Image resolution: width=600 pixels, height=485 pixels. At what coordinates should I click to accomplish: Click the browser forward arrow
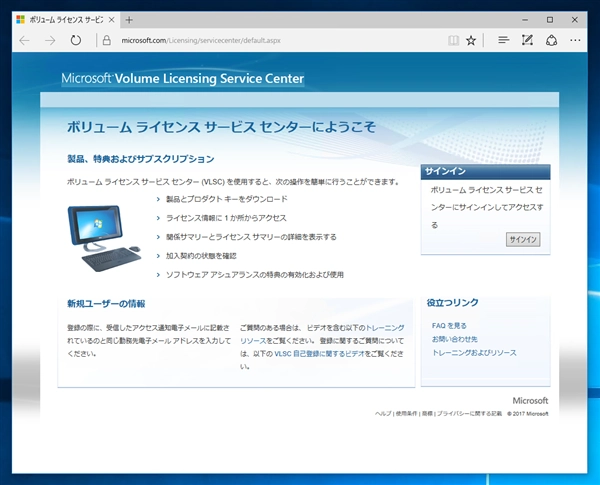click(50, 41)
